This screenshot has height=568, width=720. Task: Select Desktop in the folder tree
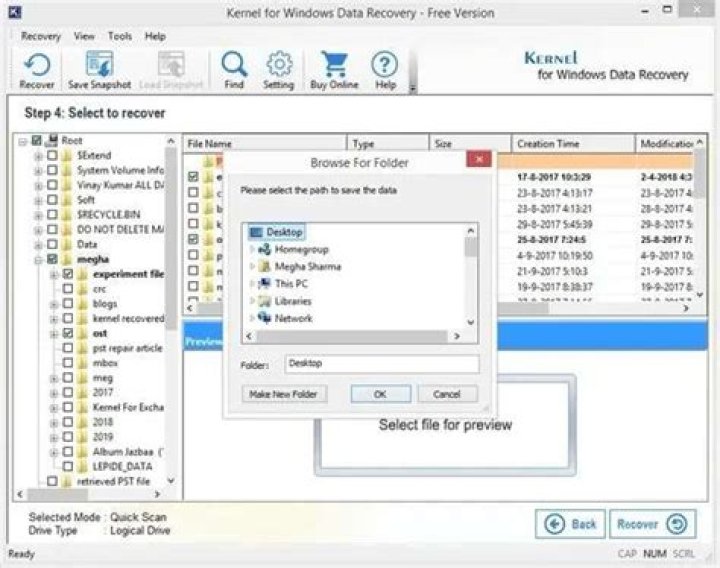point(276,232)
